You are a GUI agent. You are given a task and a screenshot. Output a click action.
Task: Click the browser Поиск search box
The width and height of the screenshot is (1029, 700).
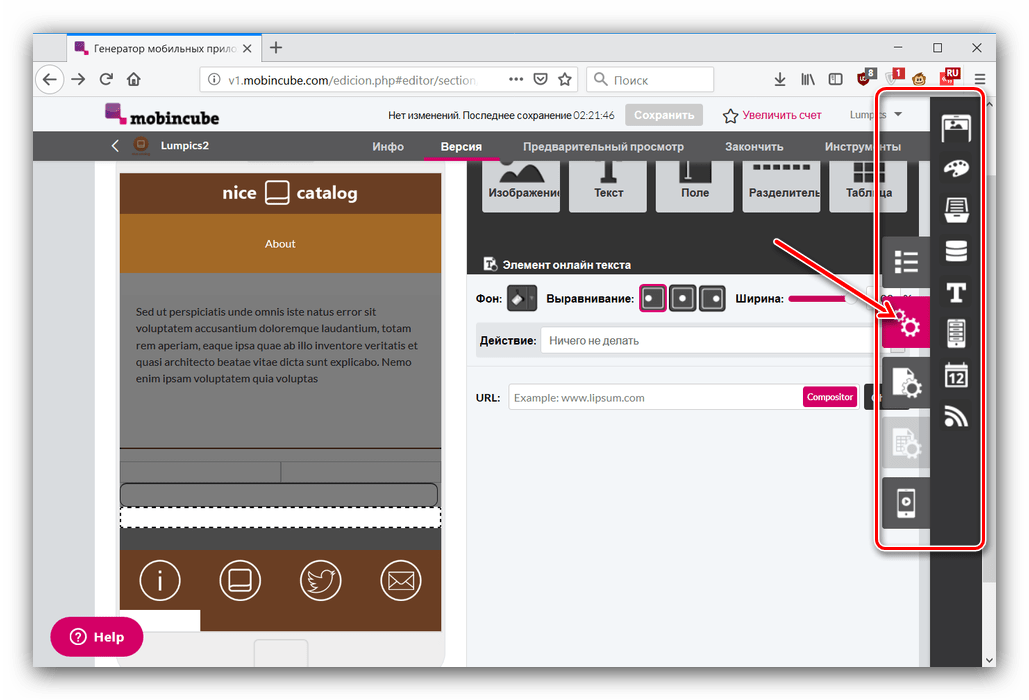(x=650, y=79)
